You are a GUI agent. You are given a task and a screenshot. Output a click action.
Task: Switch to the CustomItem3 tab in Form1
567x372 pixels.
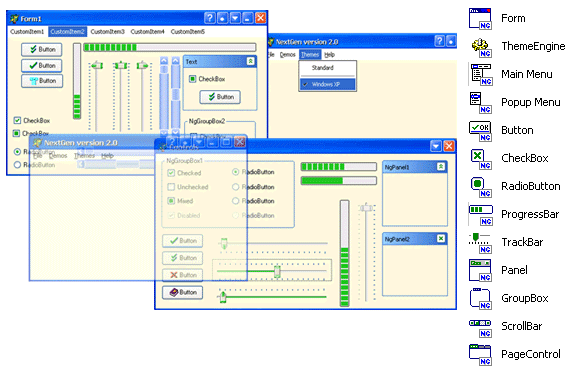pyautogui.click(x=107, y=32)
